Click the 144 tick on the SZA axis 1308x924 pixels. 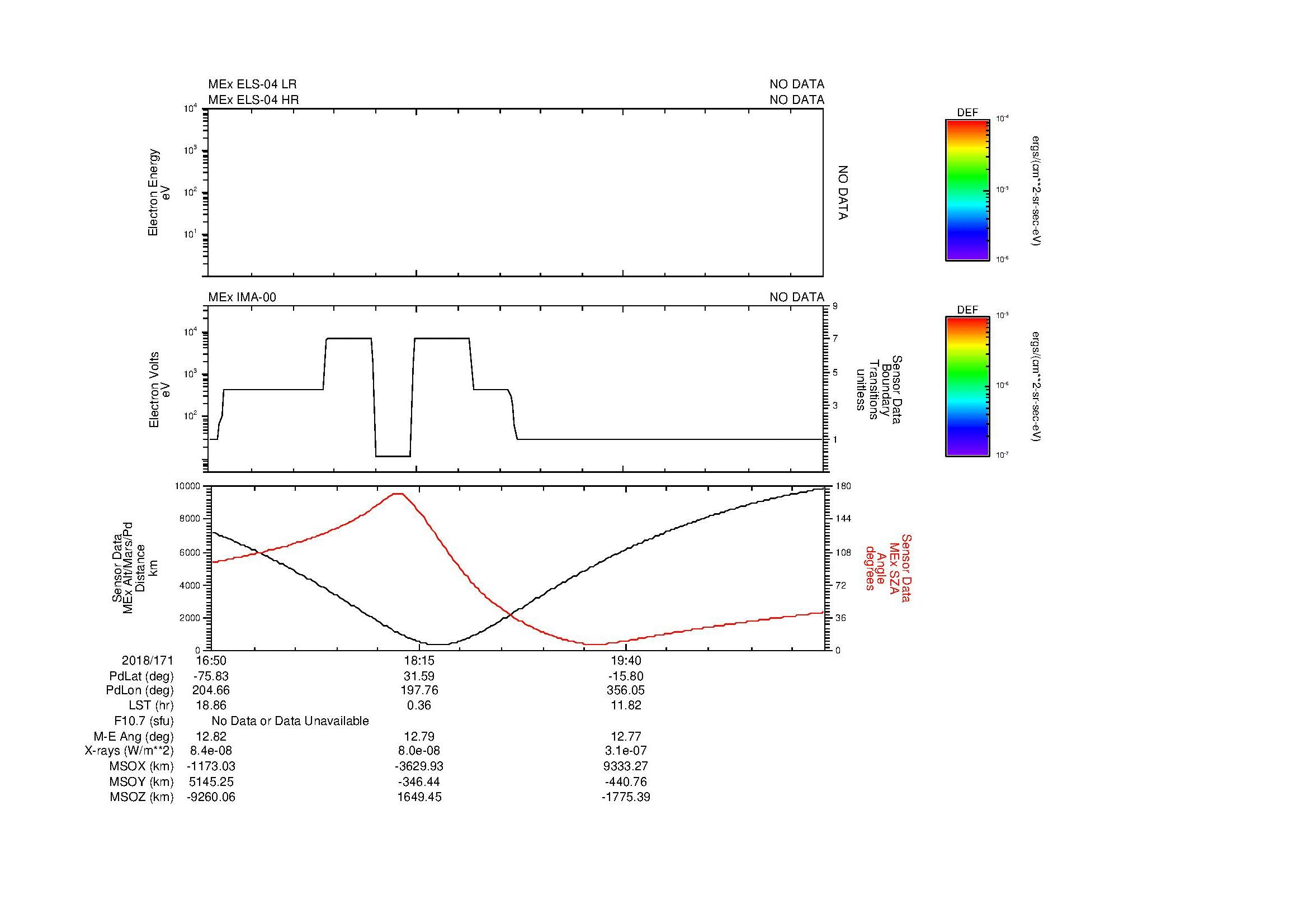(843, 519)
